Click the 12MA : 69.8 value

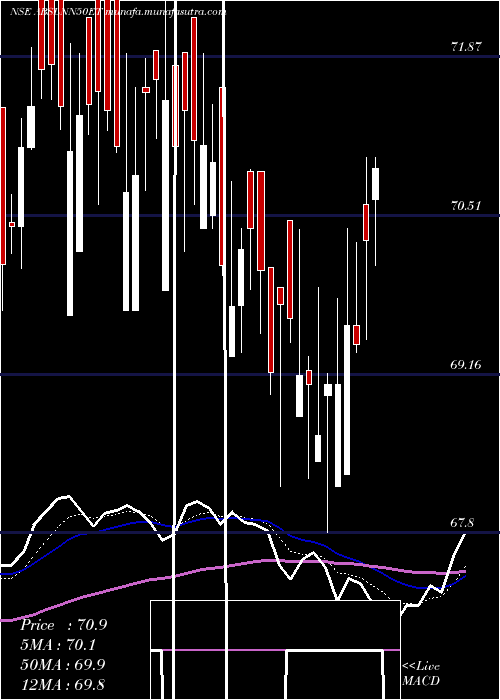(x=63, y=685)
